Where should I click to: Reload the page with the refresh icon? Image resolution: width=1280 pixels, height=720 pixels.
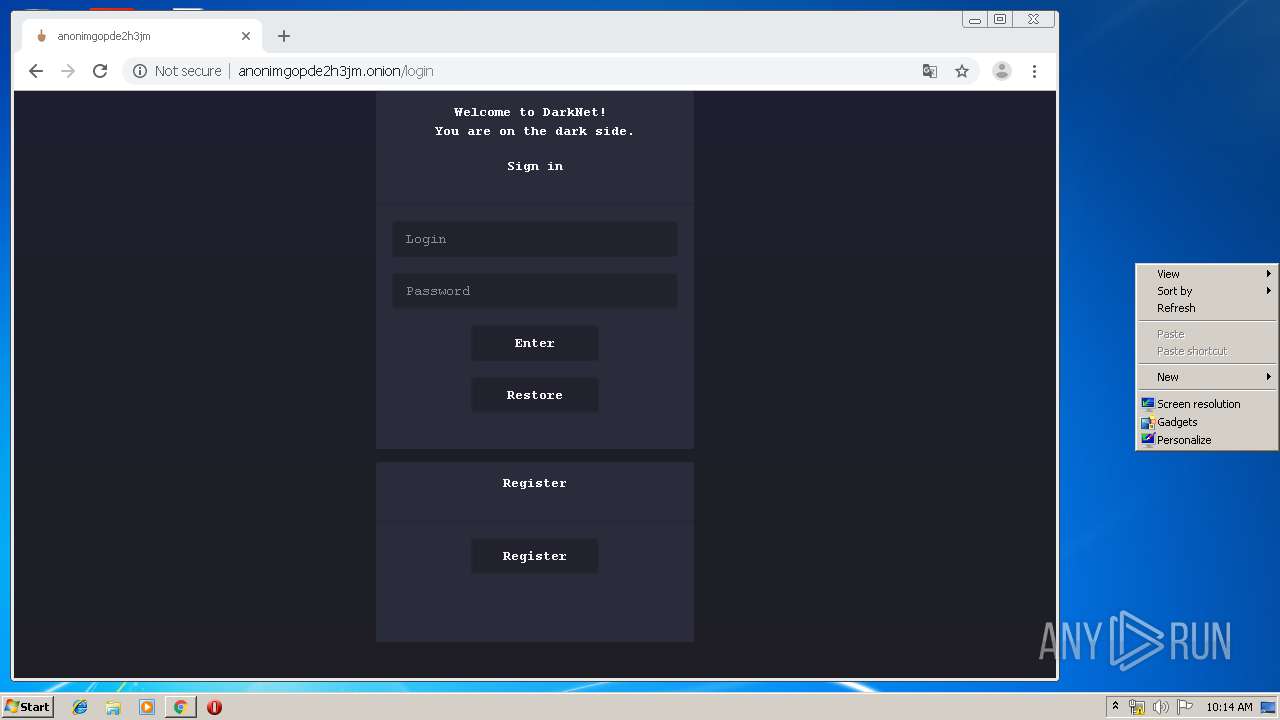pos(100,71)
